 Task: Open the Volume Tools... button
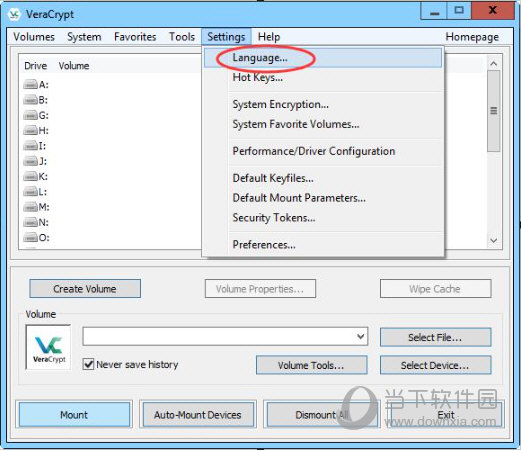coord(312,365)
